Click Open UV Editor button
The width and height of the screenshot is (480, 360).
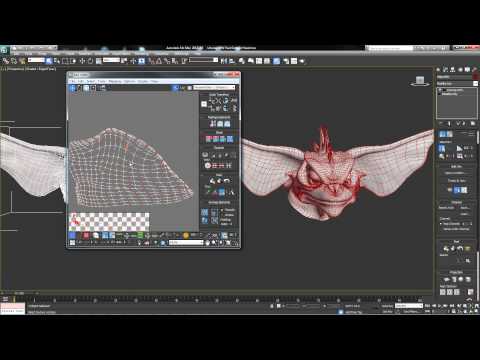tap(454, 173)
